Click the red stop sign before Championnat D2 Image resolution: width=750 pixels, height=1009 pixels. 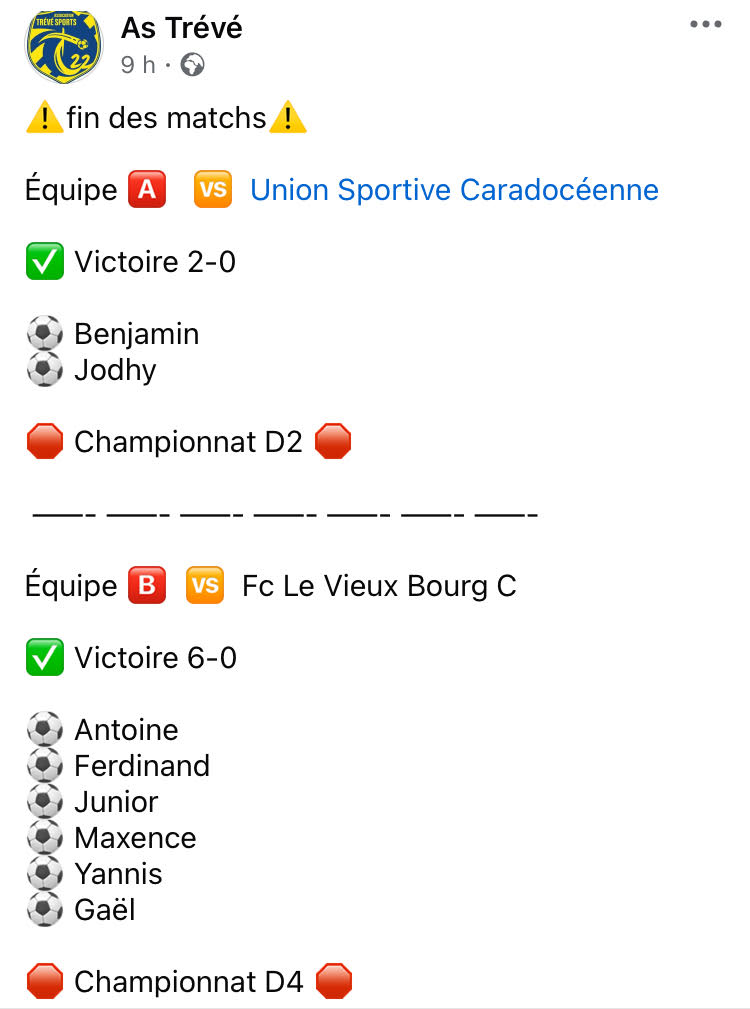45,441
